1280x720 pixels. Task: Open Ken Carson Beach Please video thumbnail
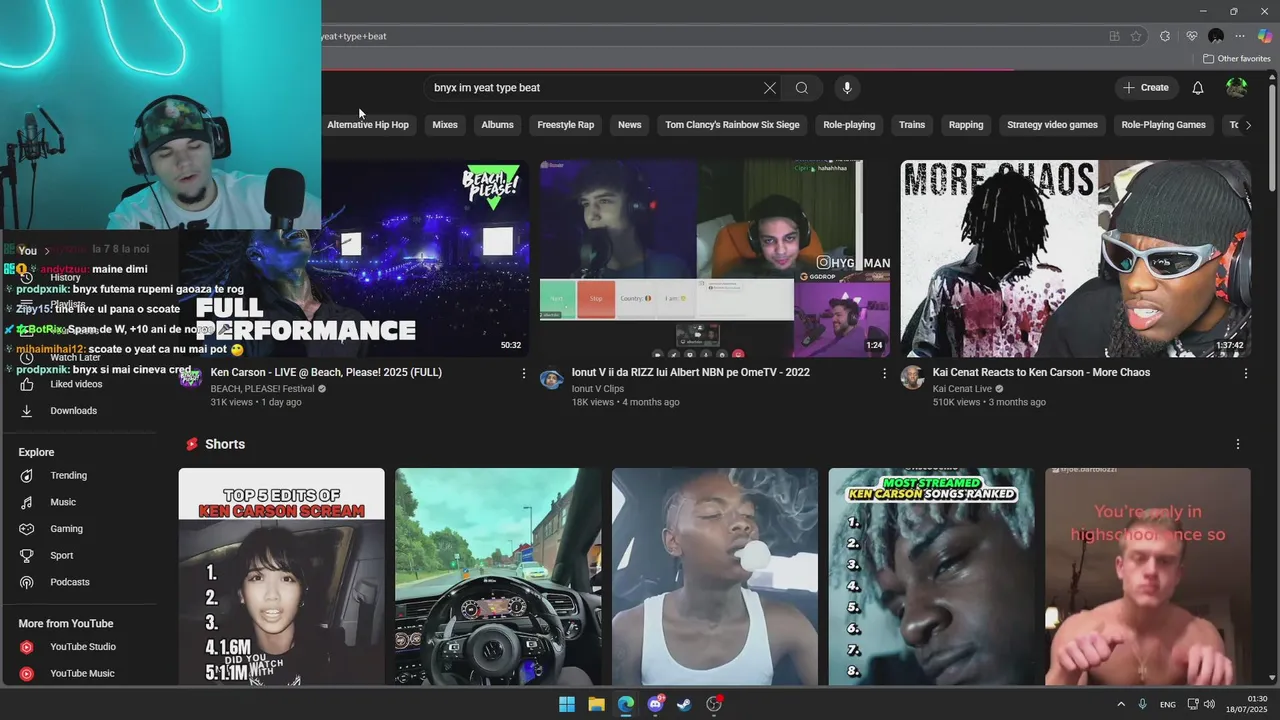coord(425,258)
